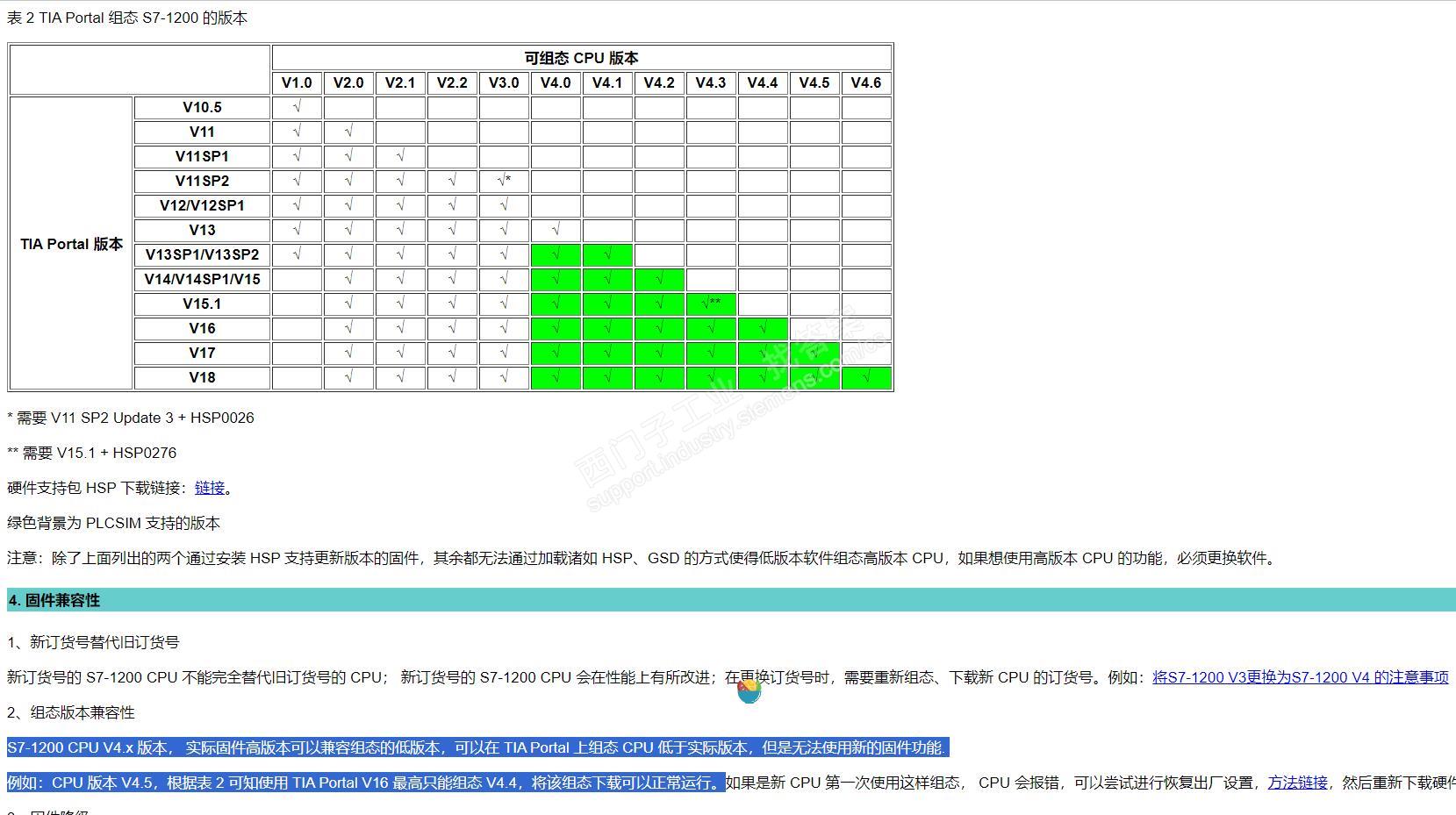Click the line '绿色背景为 PLCSIM 支持的版本'
The height and width of the screenshot is (815, 1456).
coord(113,523)
